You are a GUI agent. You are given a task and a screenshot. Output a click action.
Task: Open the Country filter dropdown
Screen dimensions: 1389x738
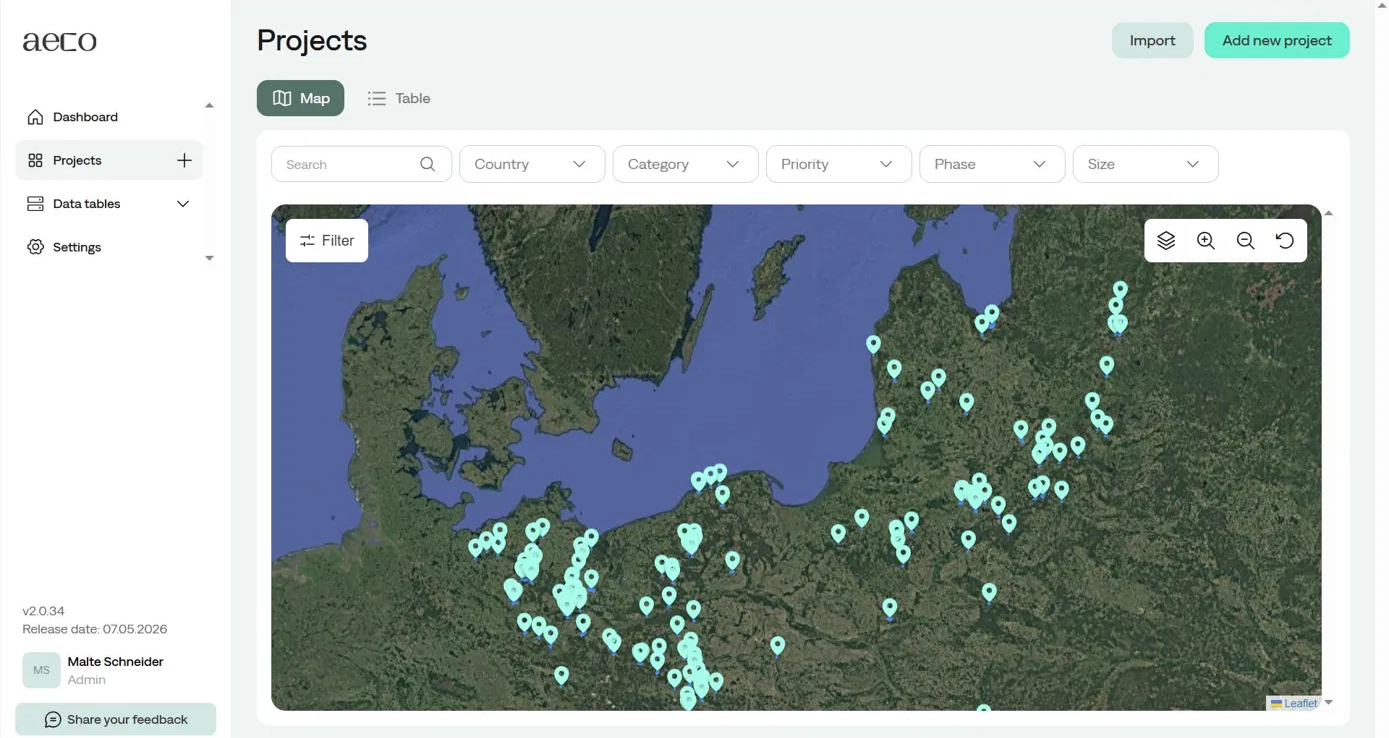[x=532, y=164]
